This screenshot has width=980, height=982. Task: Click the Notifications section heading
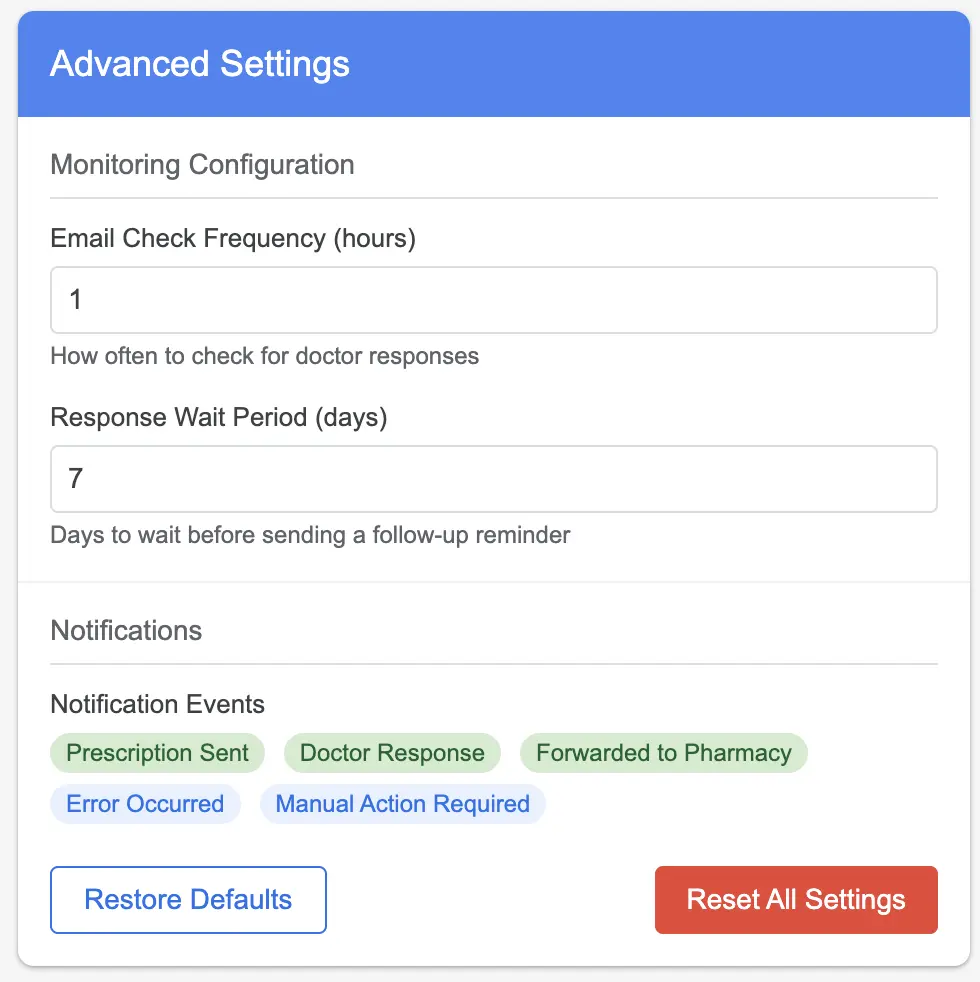126,631
